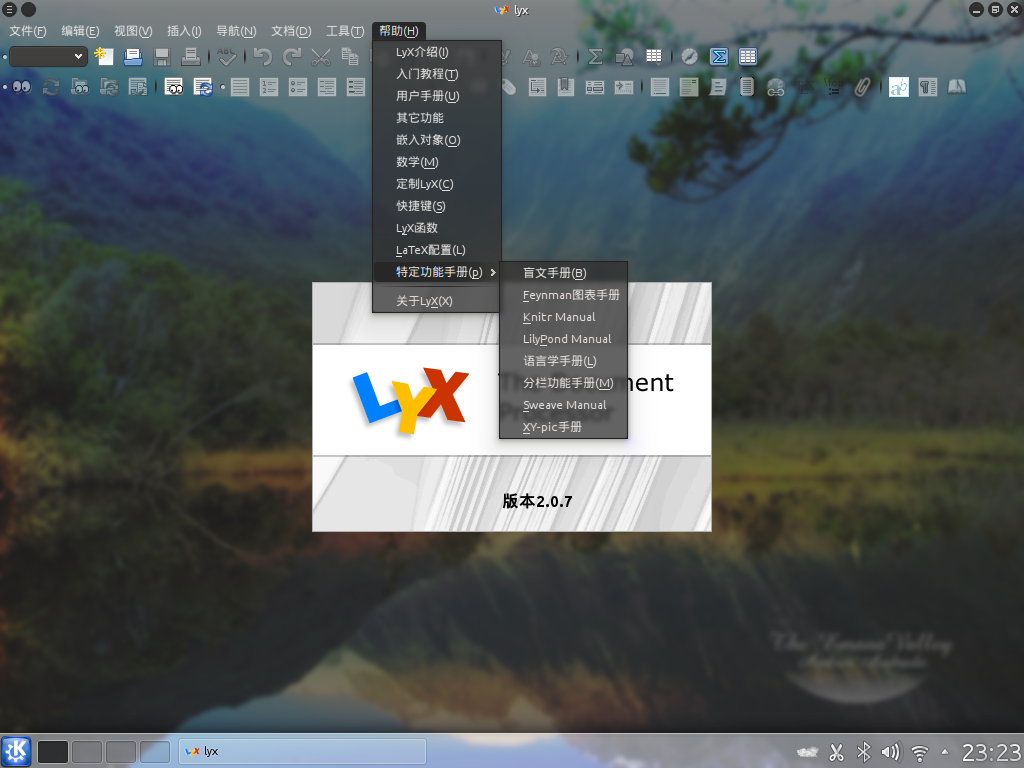Switch to the first virtual desktop pager box
This screenshot has height=768, width=1024.
pyautogui.click(x=53, y=752)
